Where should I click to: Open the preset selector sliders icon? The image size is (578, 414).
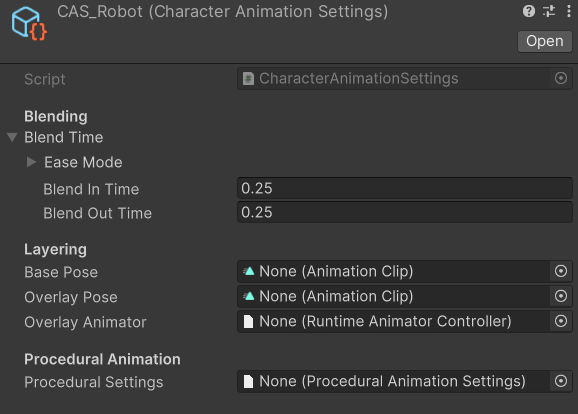point(549,11)
